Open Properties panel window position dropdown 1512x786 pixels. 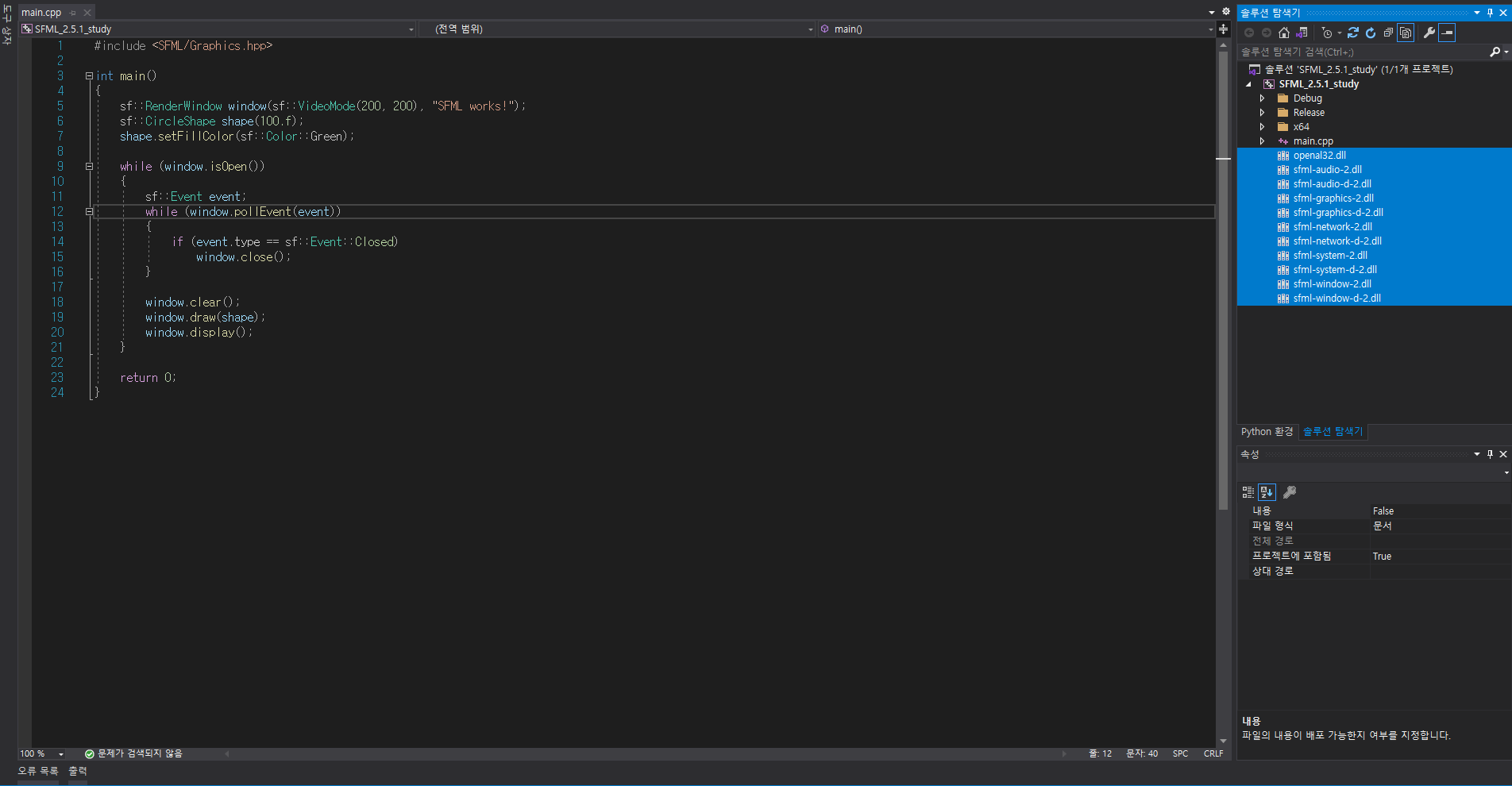click(x=1477, y=454)
